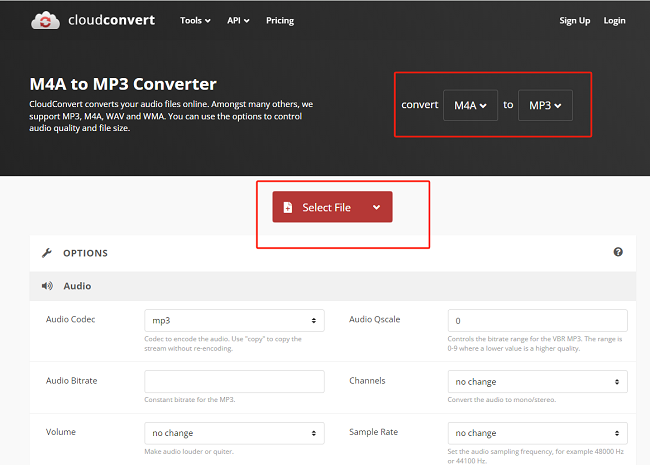650x465 pixels.
Task: Open the Tools menu
Action: pos(195,20)
